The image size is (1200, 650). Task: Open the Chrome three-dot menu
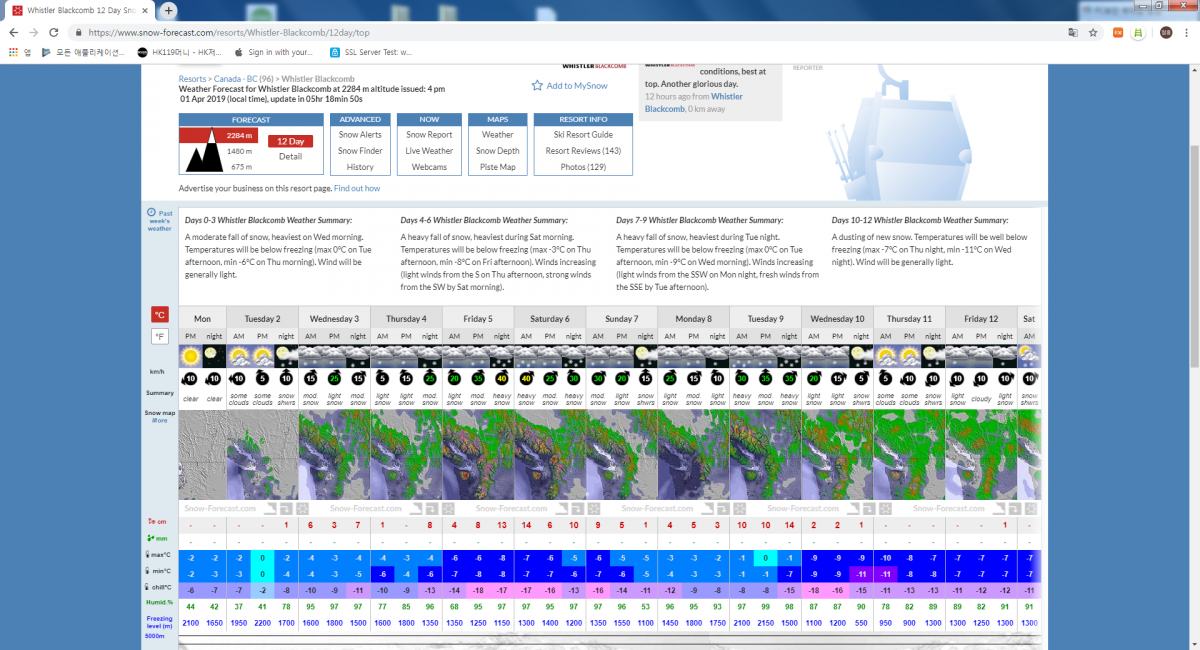click(1188, 32)
